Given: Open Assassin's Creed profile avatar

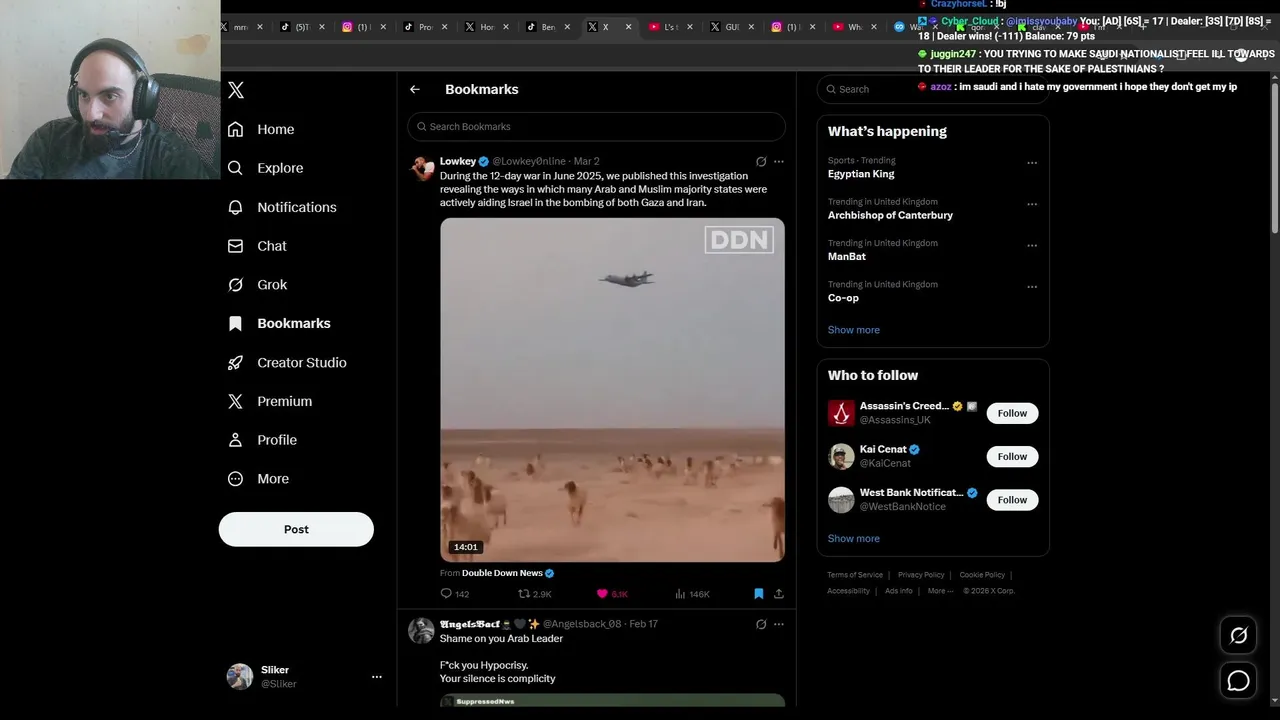Looking at the screenshot, I should [x=841, y=413].
